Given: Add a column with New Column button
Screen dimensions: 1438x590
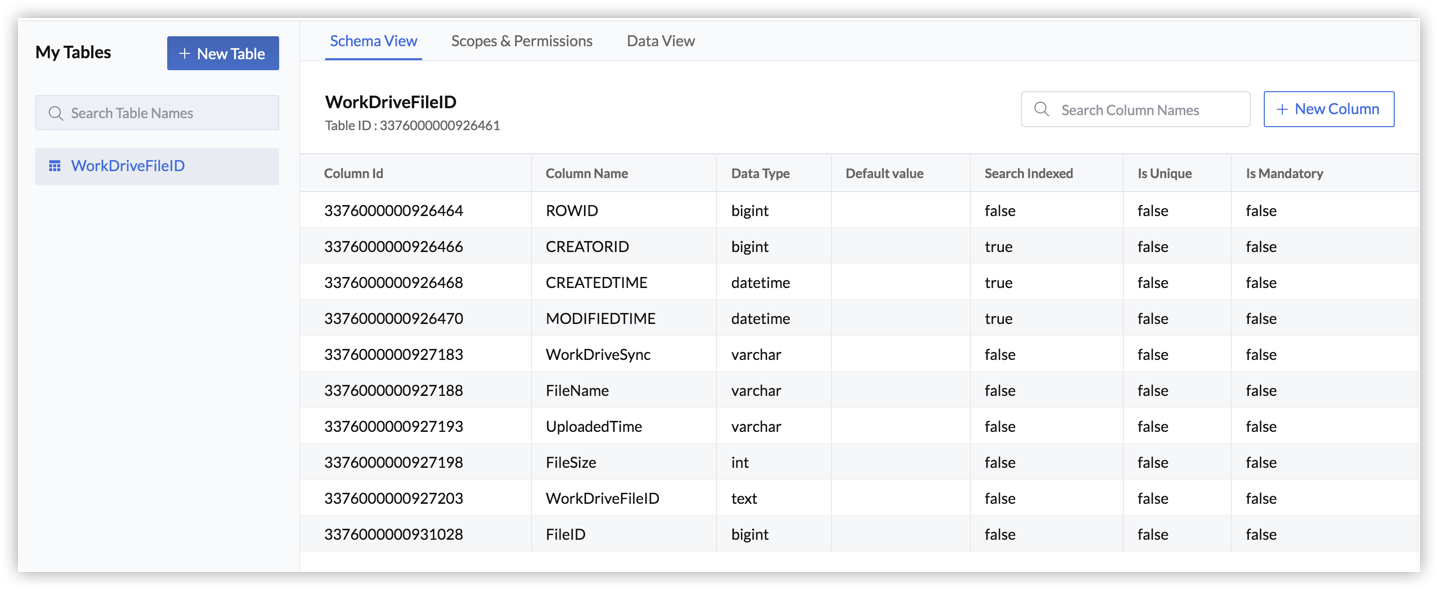Looking at the screenshot, I should pyautogui.click(x=1329, y=109).
